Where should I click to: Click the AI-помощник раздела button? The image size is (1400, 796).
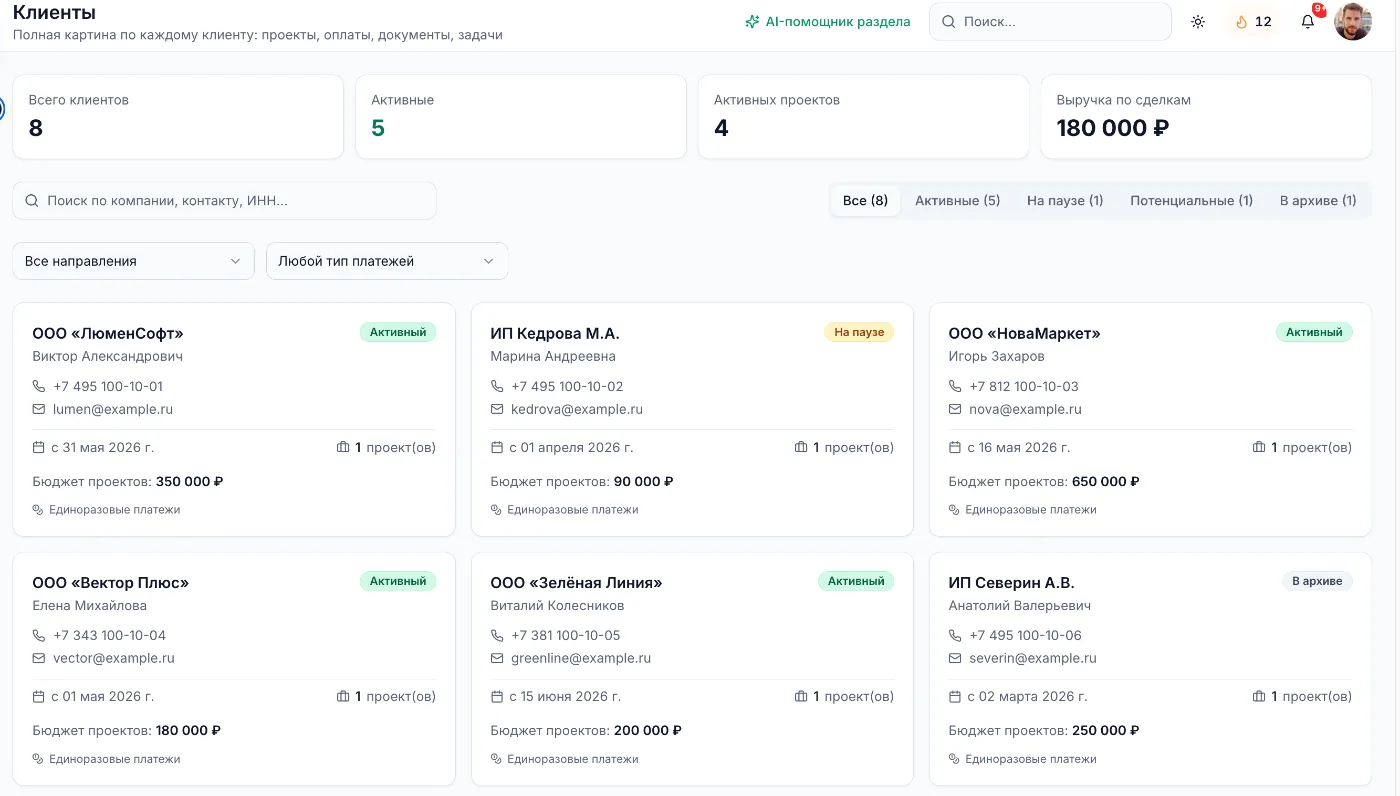pyautogui.click(x=828, y=21)
